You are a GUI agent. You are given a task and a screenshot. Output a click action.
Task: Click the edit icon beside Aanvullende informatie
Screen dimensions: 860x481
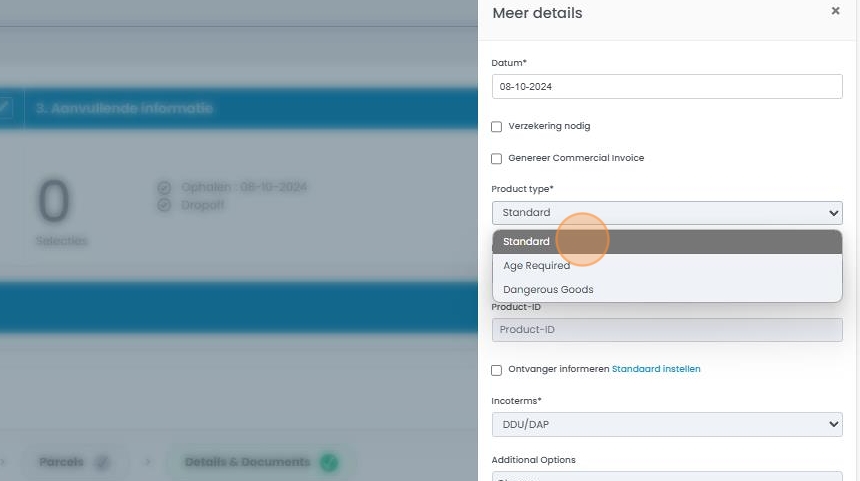pyautogui.click(x=5, y=107)
